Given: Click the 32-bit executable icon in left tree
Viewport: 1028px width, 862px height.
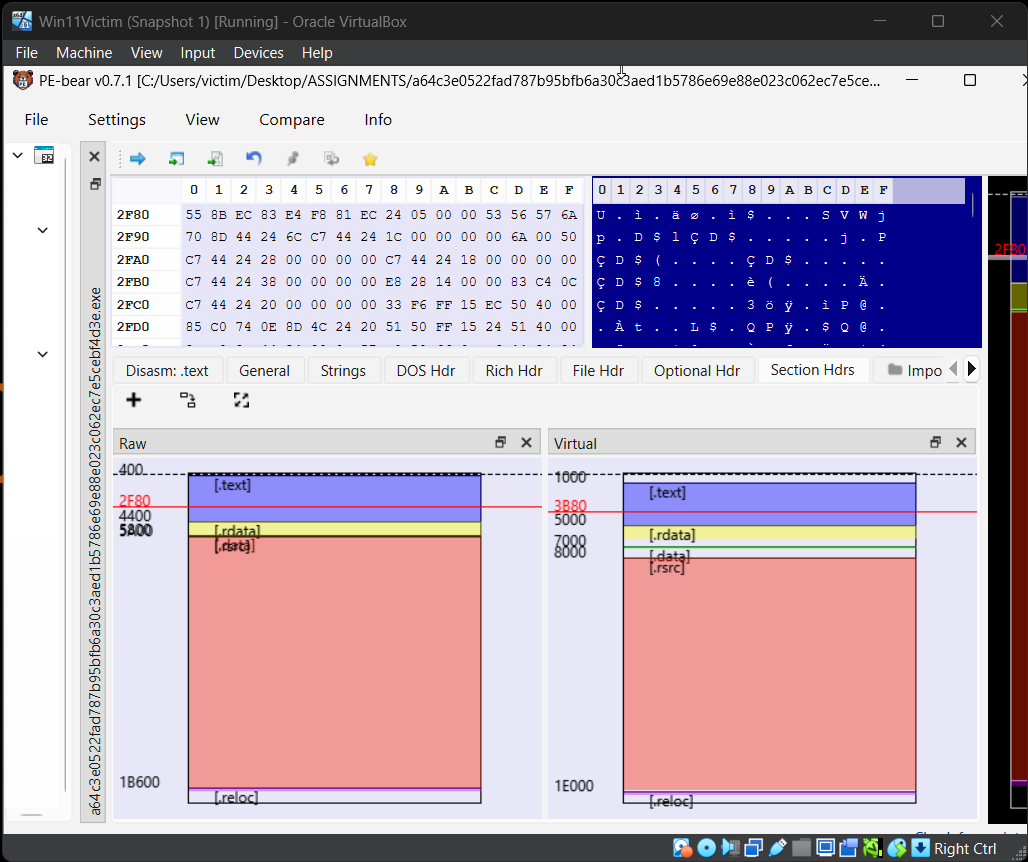Looking at the screenshot, I should pos(44,155).
